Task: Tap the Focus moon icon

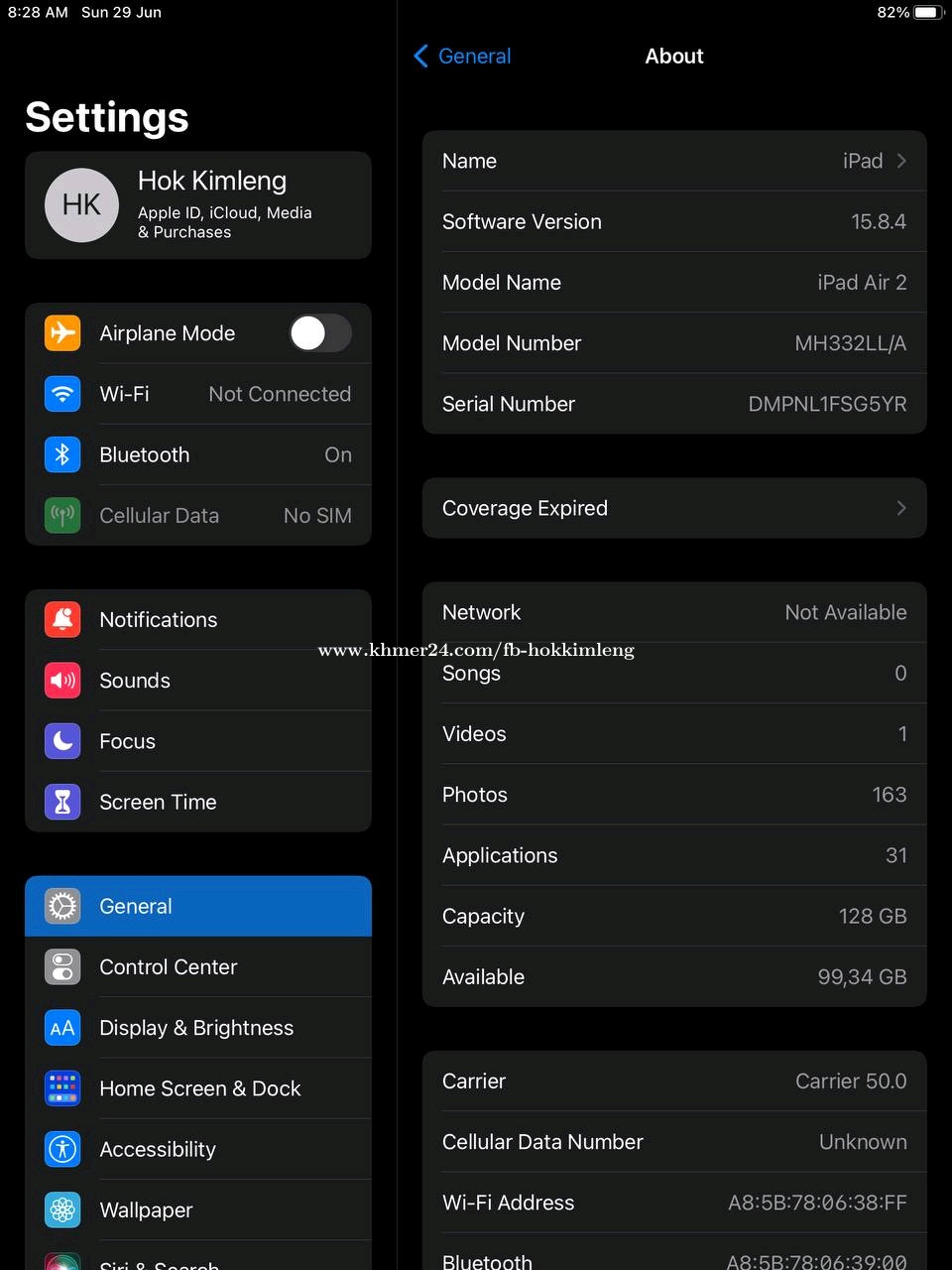Action: [62, 741]
